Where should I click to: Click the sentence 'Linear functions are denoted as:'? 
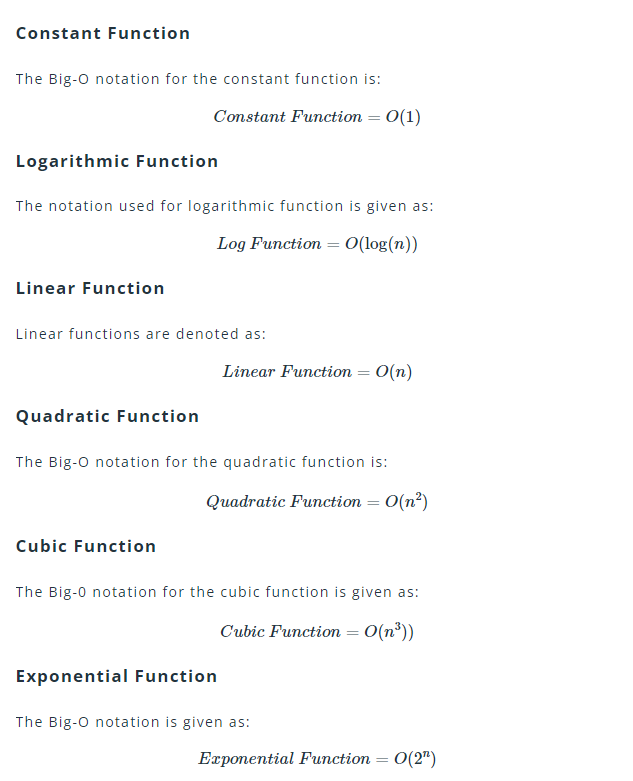tap(141, 334)
